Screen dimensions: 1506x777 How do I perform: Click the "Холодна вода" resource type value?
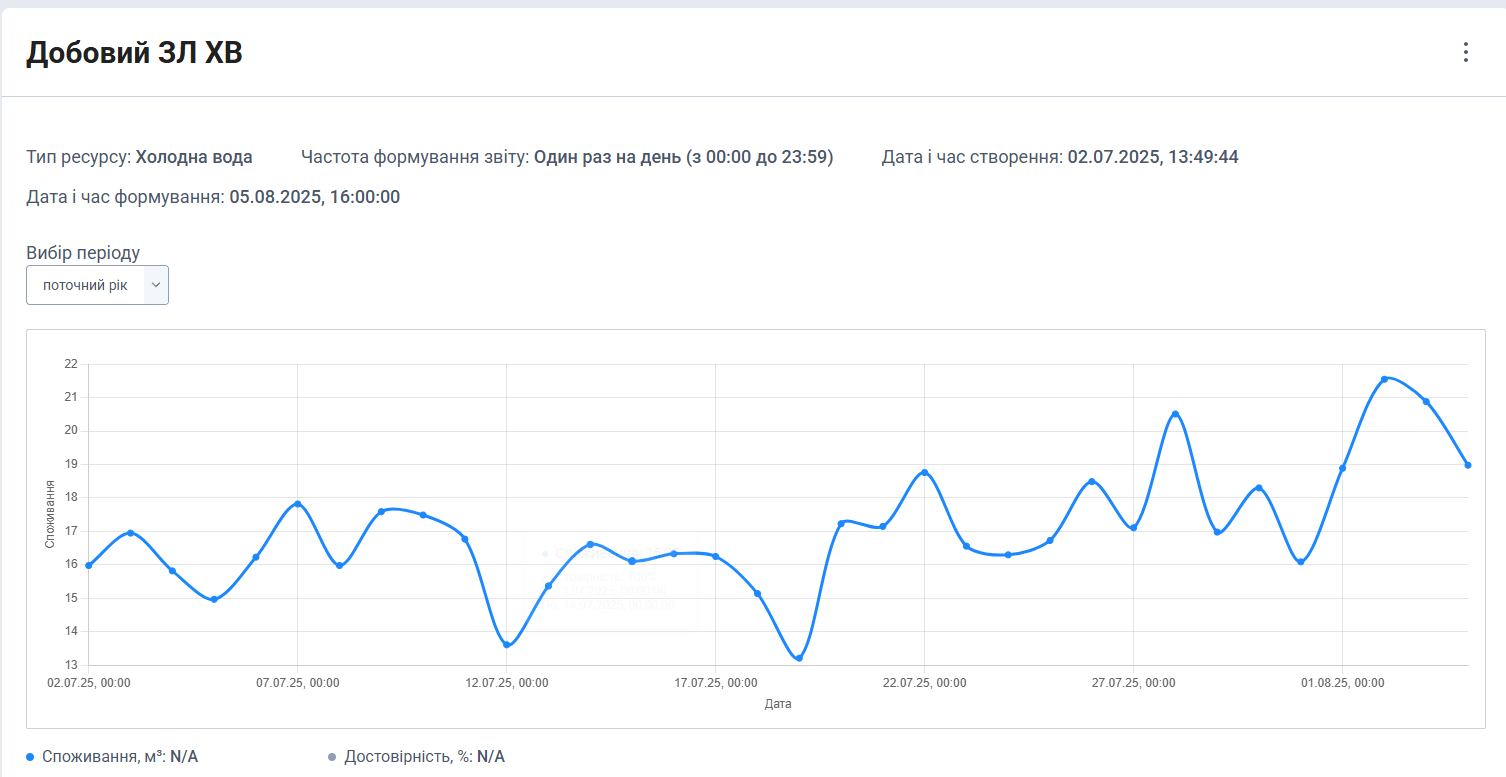pyautogui.click(x=194, y=157)
